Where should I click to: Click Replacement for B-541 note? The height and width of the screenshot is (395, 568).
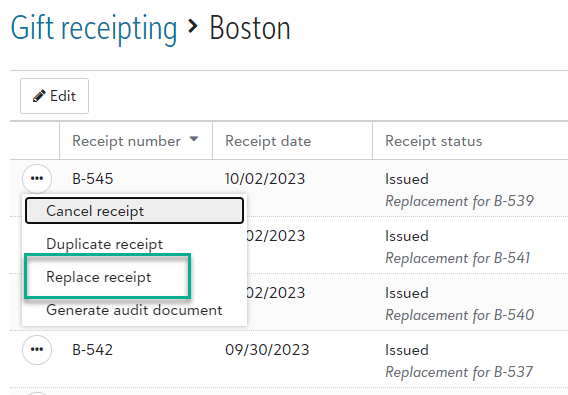[x=458, y=258]
